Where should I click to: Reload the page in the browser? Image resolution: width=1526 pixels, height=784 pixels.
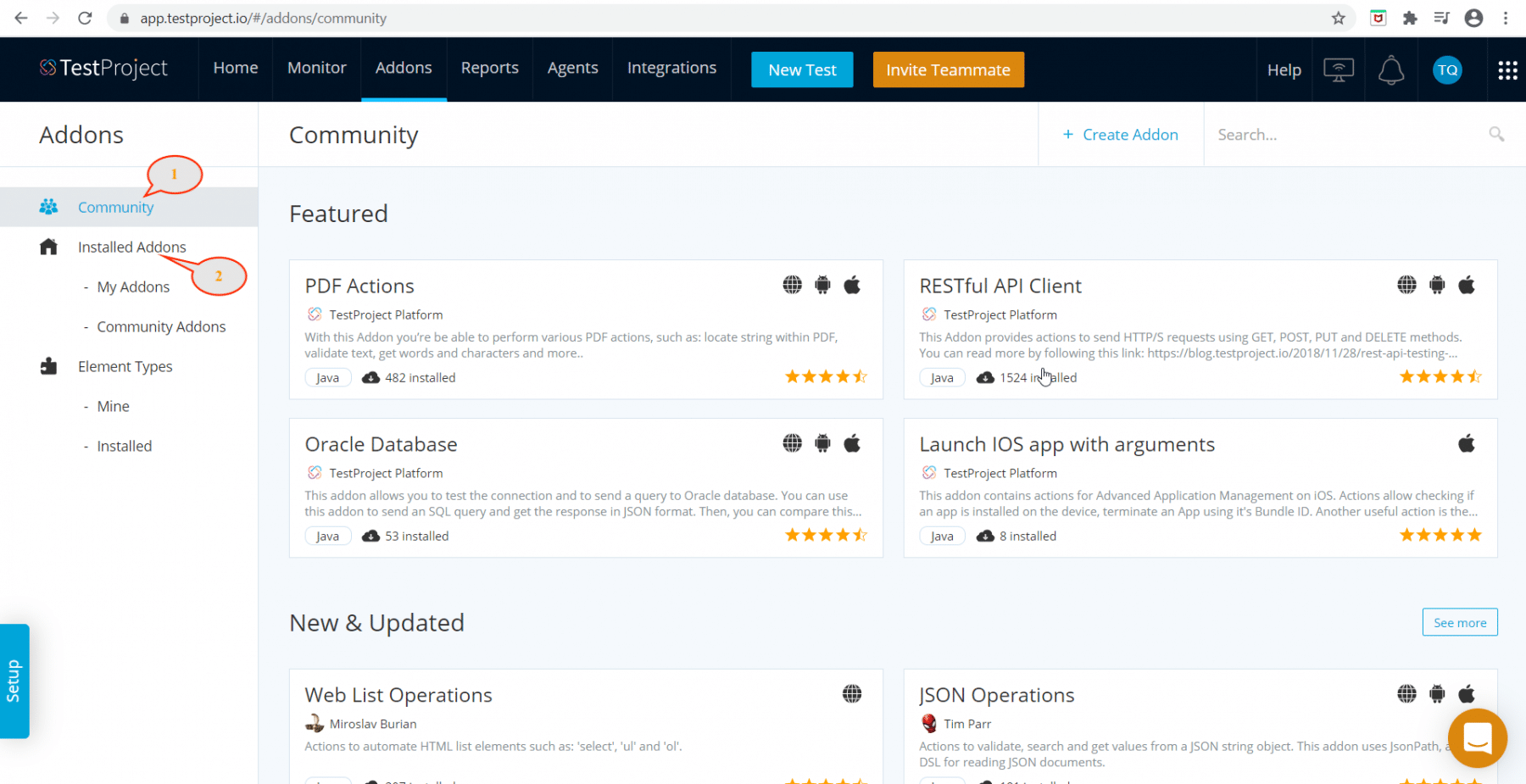85,18
